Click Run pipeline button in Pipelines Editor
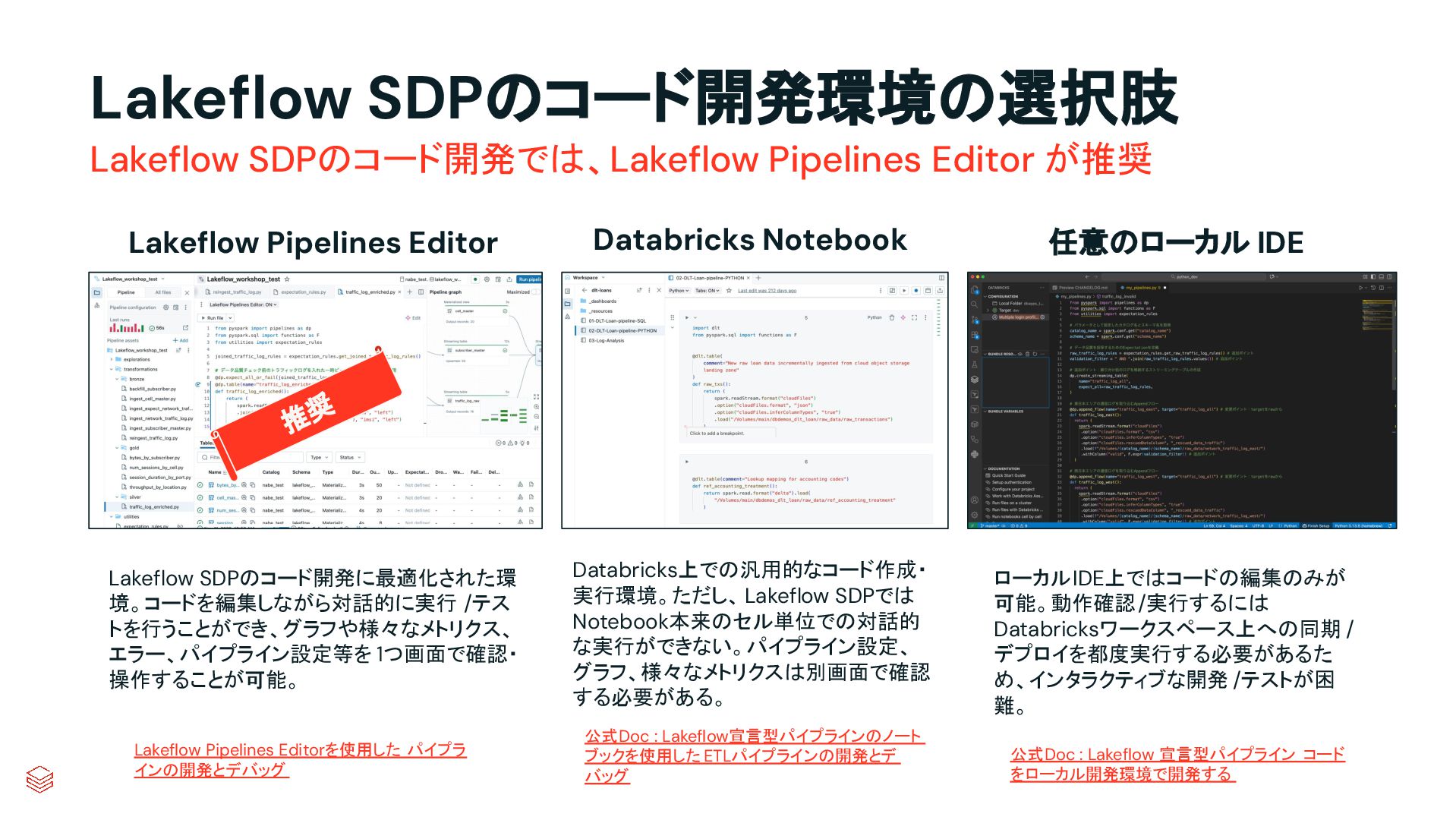 point(530,279)
